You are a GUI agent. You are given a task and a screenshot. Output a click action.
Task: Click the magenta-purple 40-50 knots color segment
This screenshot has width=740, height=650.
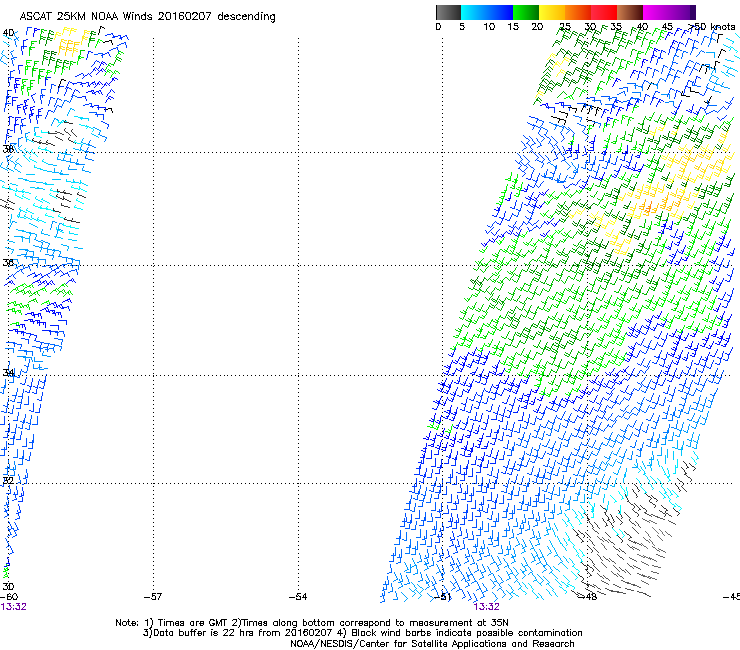669,12
